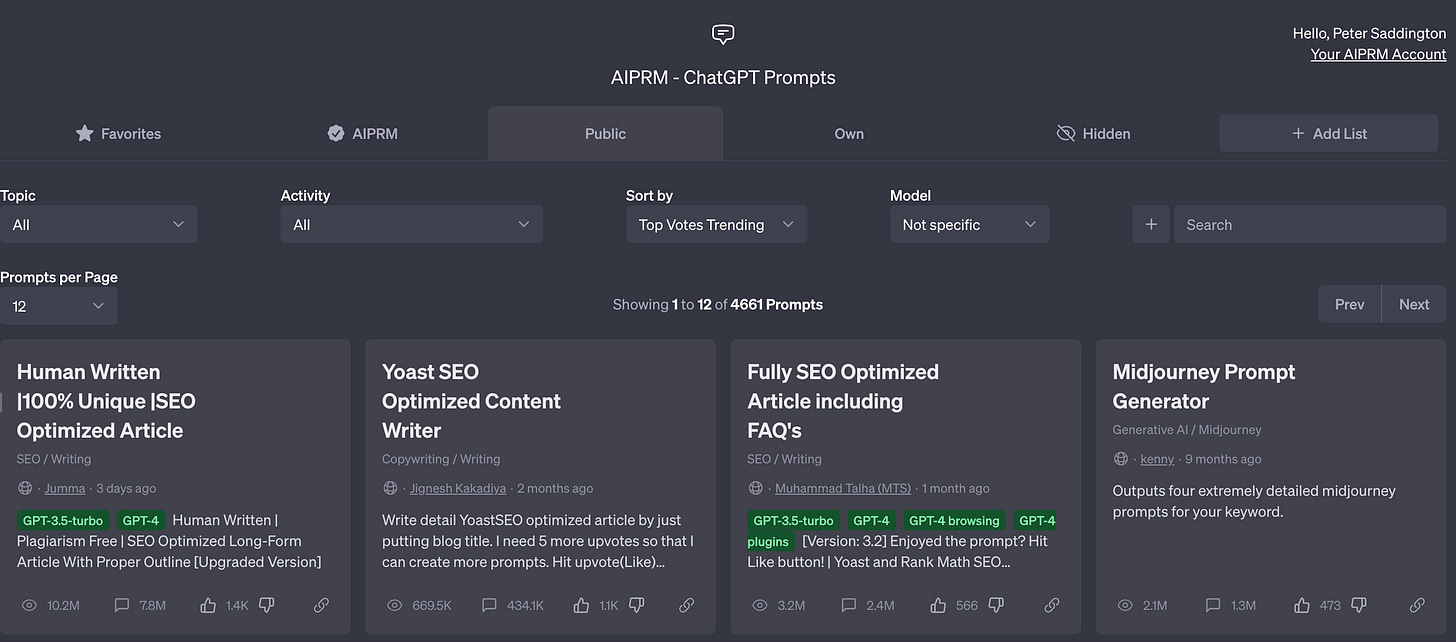1456x642 pixels.
Task: Switch to the Favorites tab
Action: tap(118, 133)
